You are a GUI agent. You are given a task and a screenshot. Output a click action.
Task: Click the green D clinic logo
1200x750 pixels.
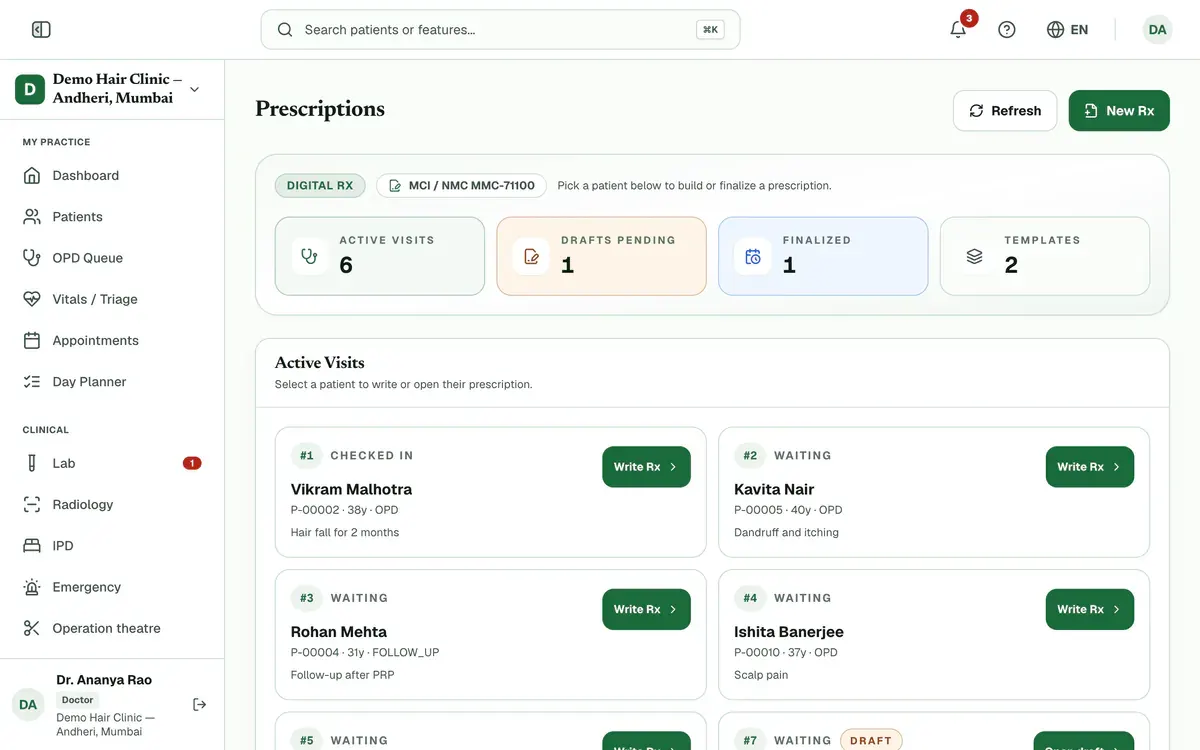30,89
